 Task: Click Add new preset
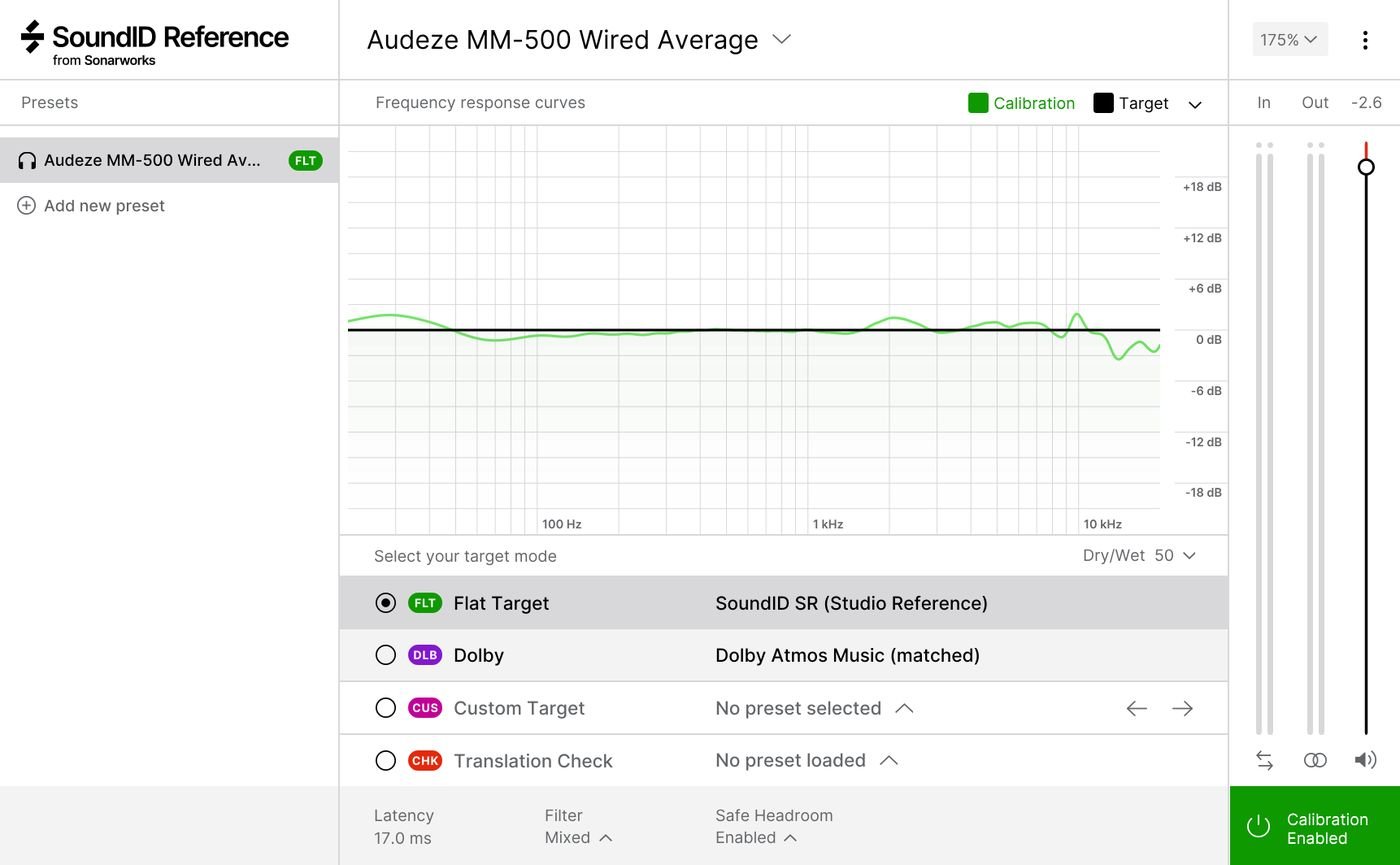(91, 205)
